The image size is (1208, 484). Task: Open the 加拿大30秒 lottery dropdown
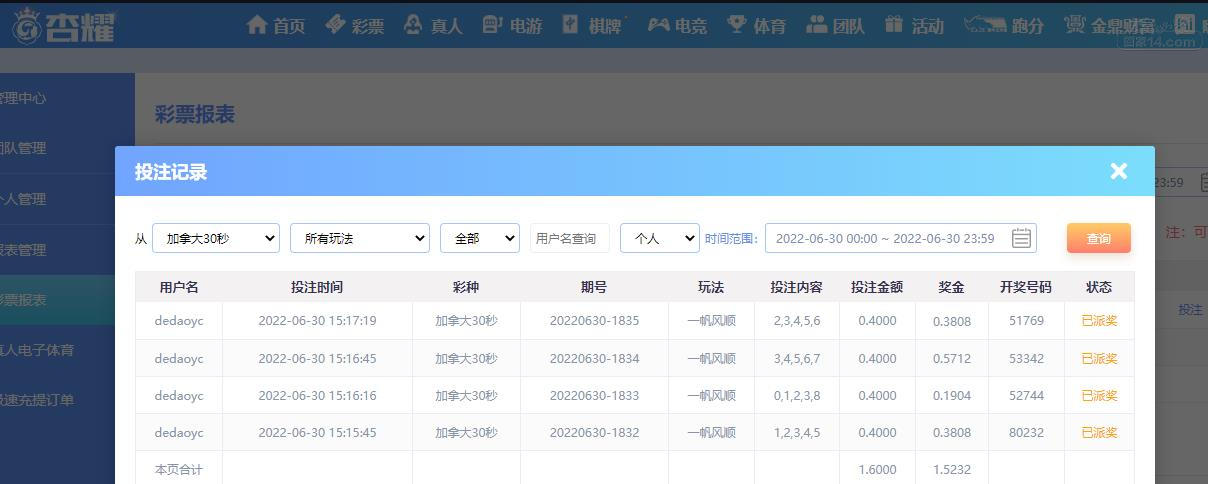(216, 238)
